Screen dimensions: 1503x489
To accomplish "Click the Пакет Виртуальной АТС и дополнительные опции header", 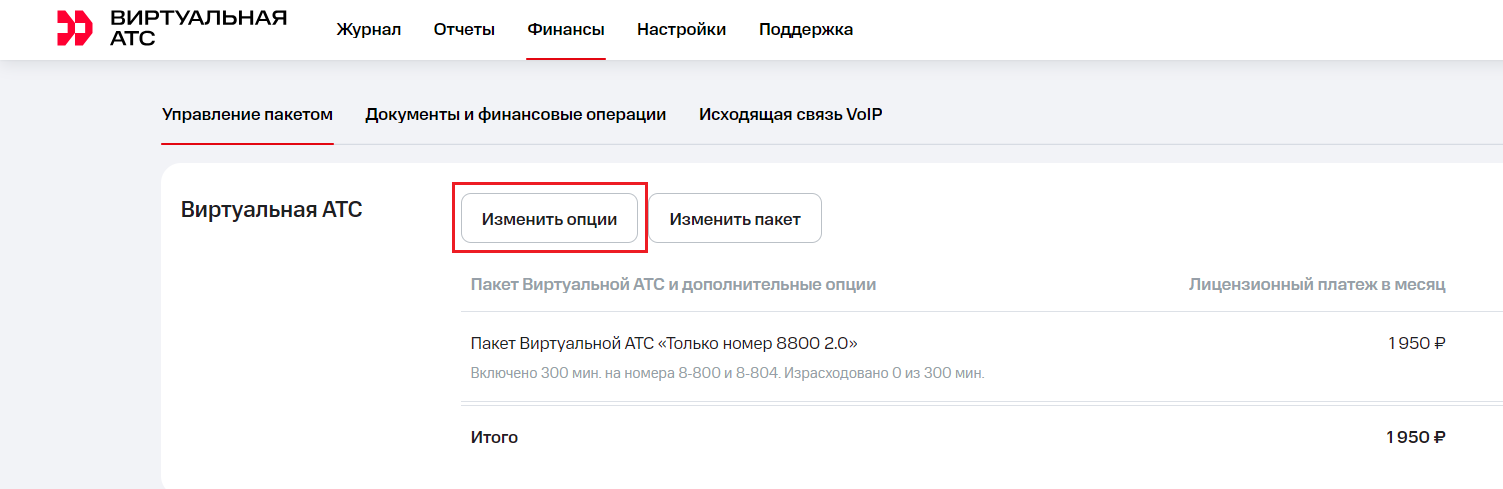I will [x=673, y=285].
